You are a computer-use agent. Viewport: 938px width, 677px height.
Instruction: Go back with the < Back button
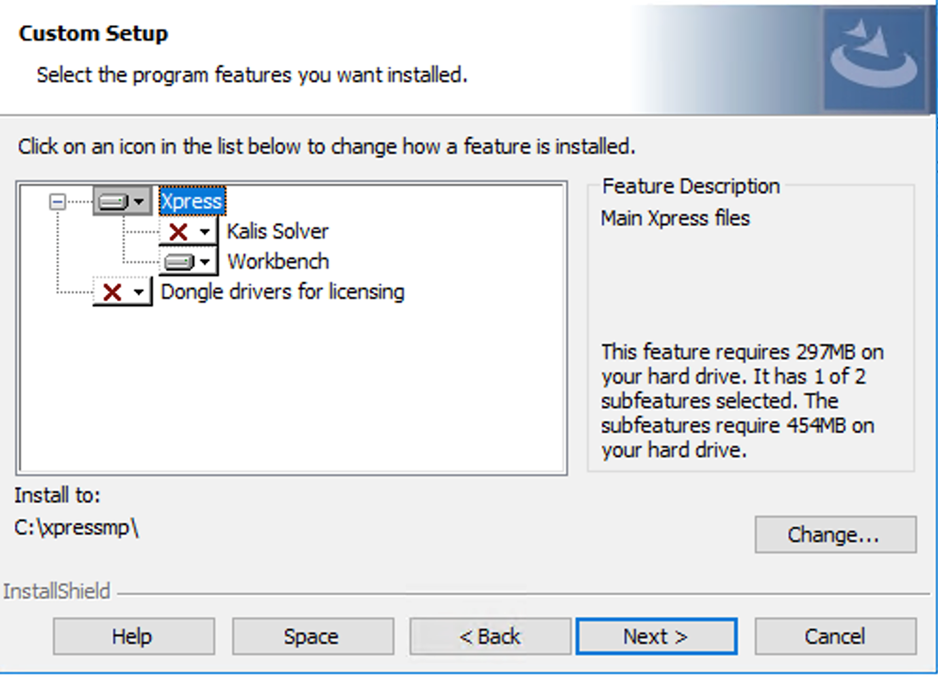pyautogui.click(x=490, y=636)
